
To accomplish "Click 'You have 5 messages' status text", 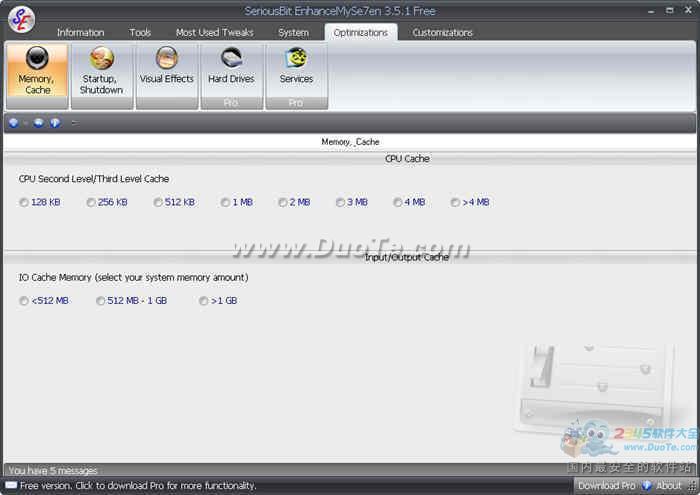I will (53, 470).
